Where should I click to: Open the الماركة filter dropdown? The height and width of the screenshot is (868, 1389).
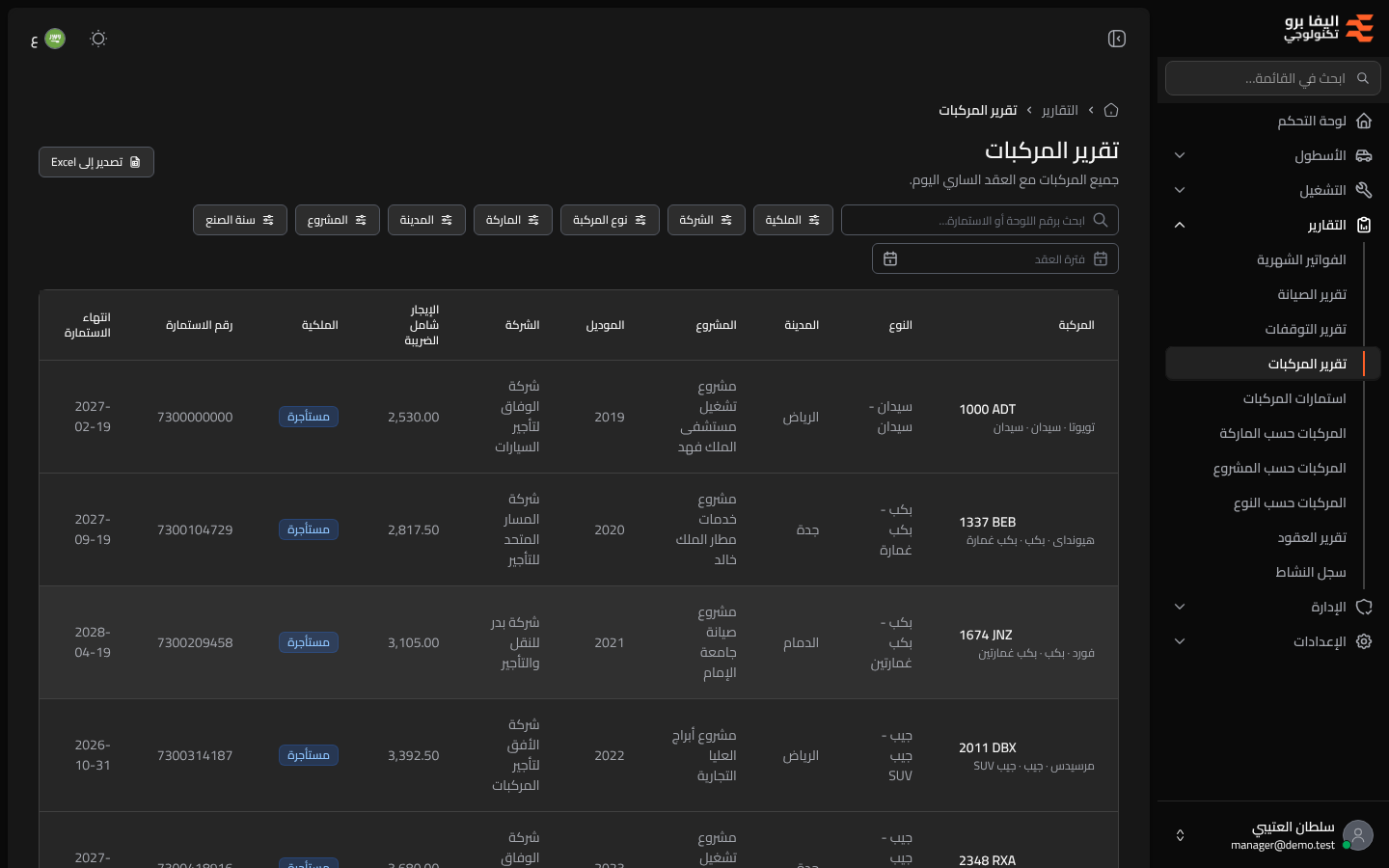[x=513, y=220]
